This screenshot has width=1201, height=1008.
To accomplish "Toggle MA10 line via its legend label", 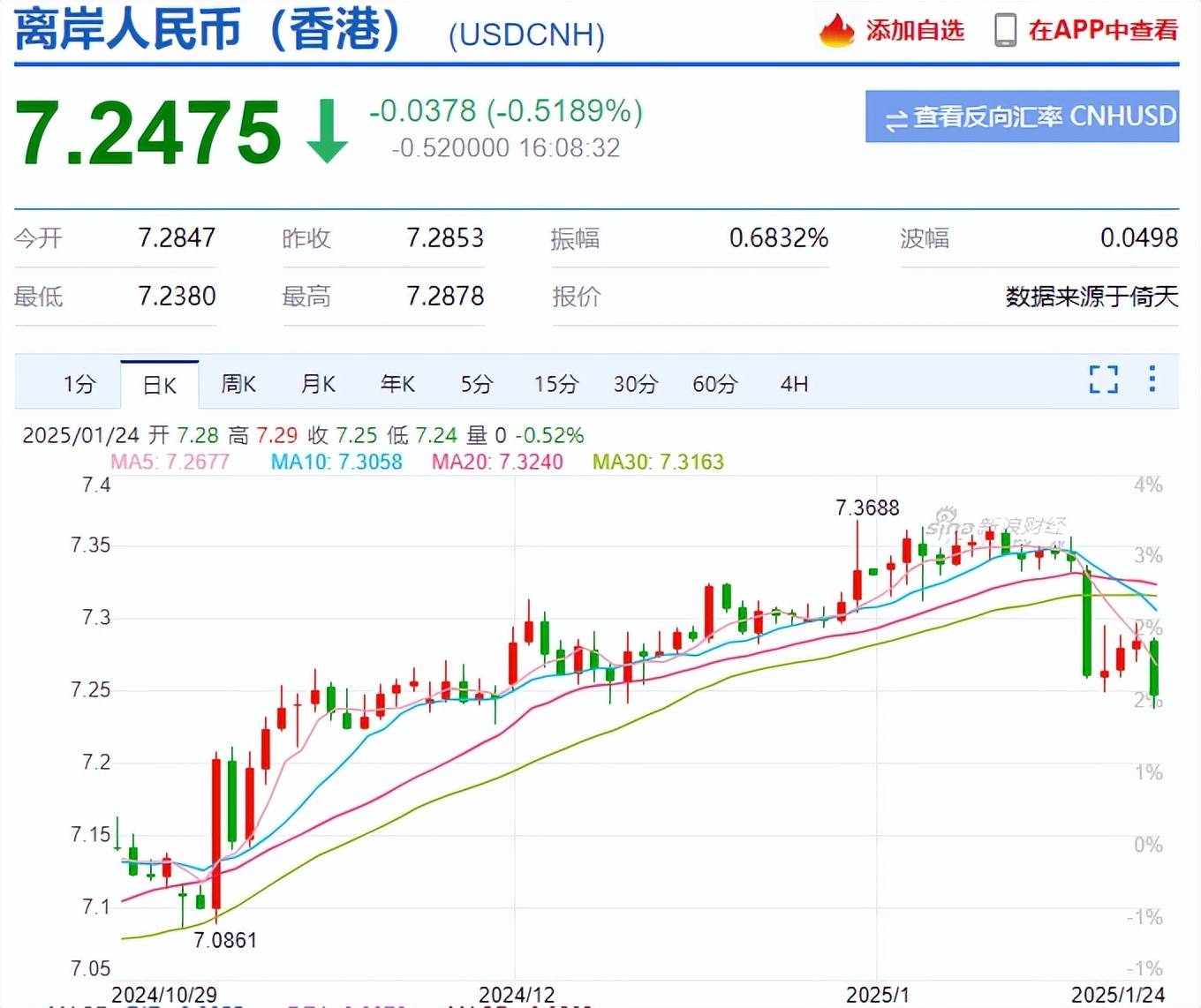I will (336, 462).
